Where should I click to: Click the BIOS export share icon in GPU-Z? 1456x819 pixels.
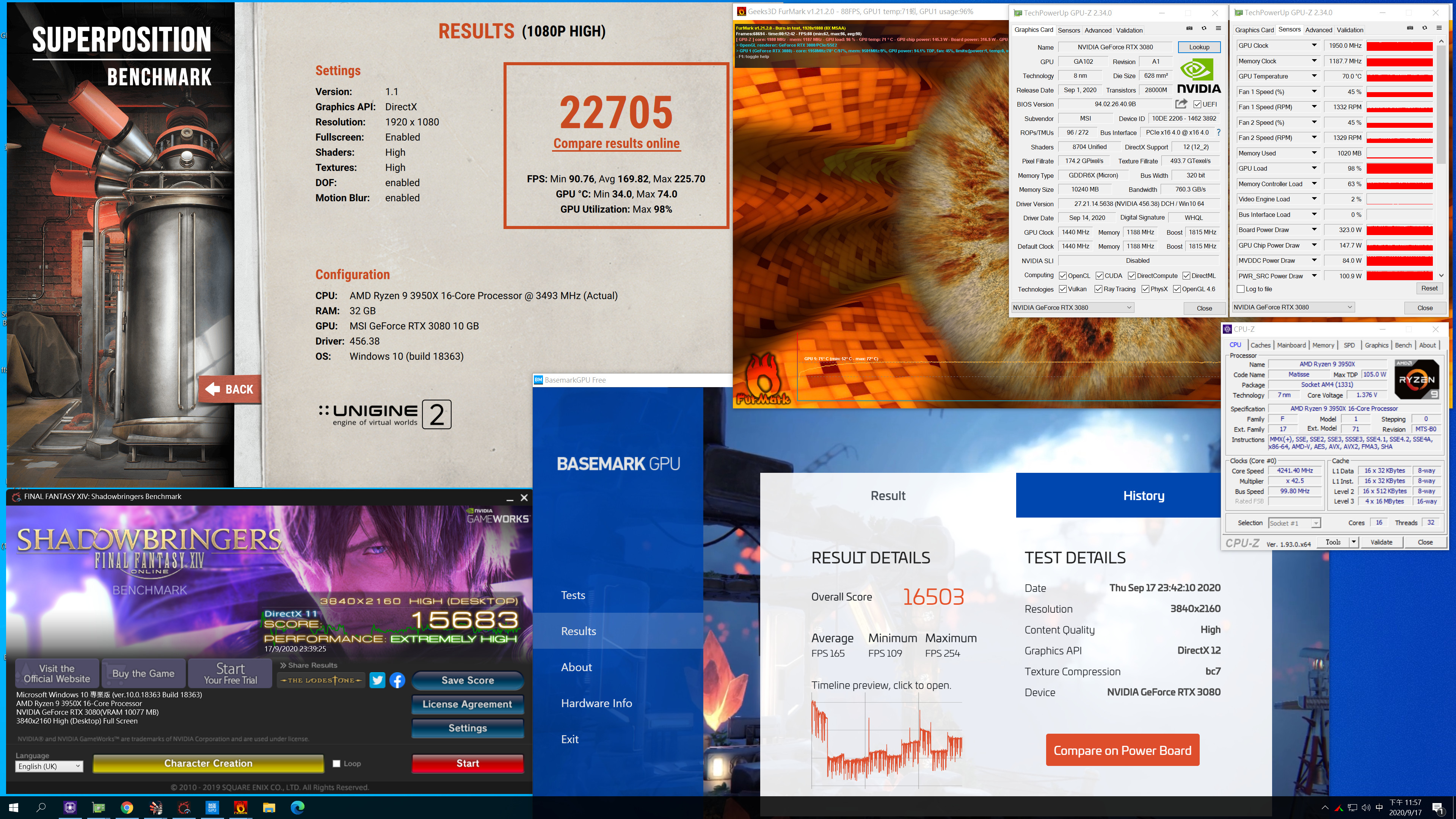(1181, 104)
